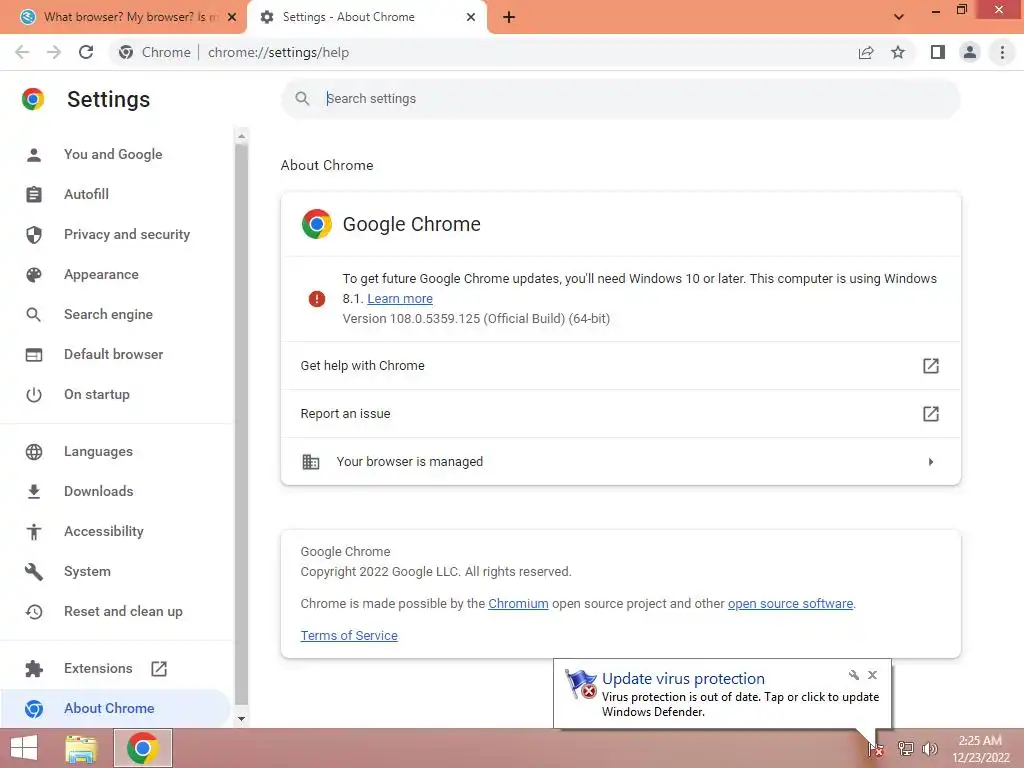The width and height of the screenshot is (1024, 768).
Task: Click the Learn more link
Action: tap(400, 298)
